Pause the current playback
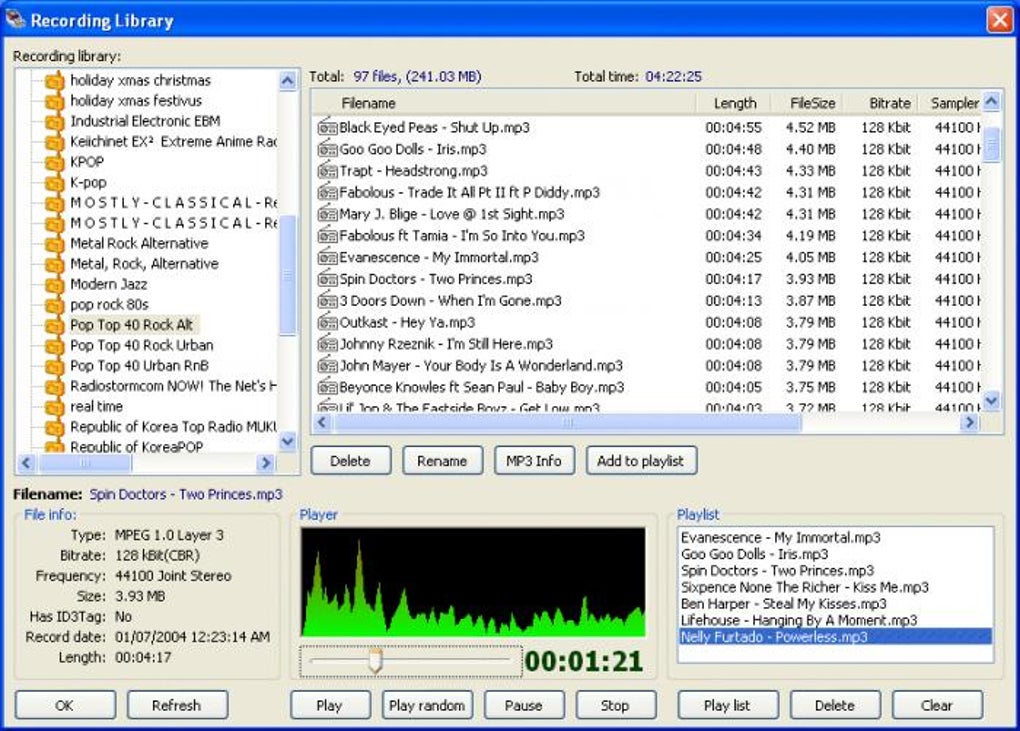Image resolution: width=1020 pixels, height=731 pixels. [523, 705]
